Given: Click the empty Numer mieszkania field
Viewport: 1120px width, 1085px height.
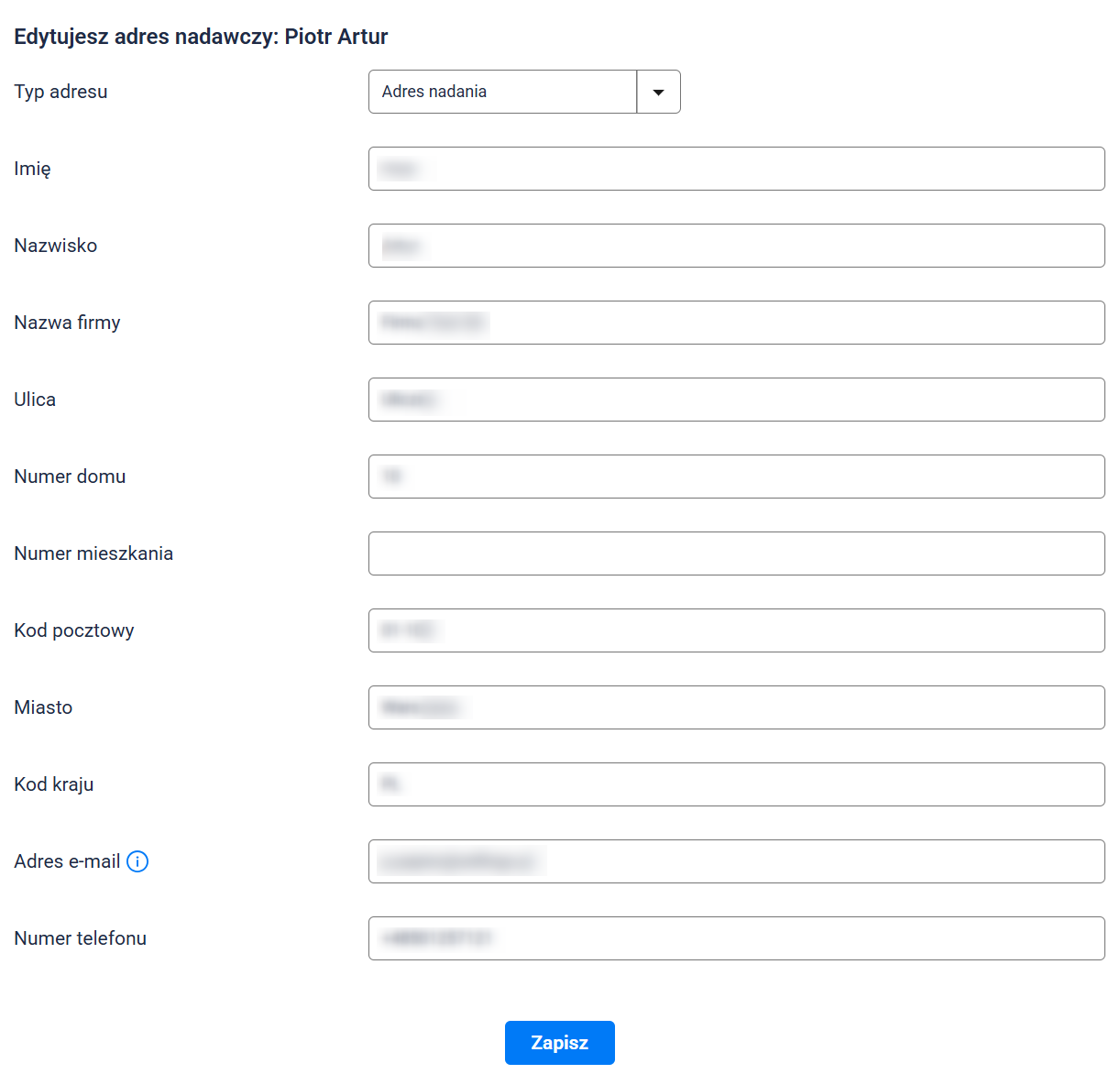Looking at the screenshot, I should pyautogui.click(x=736, y=553).
